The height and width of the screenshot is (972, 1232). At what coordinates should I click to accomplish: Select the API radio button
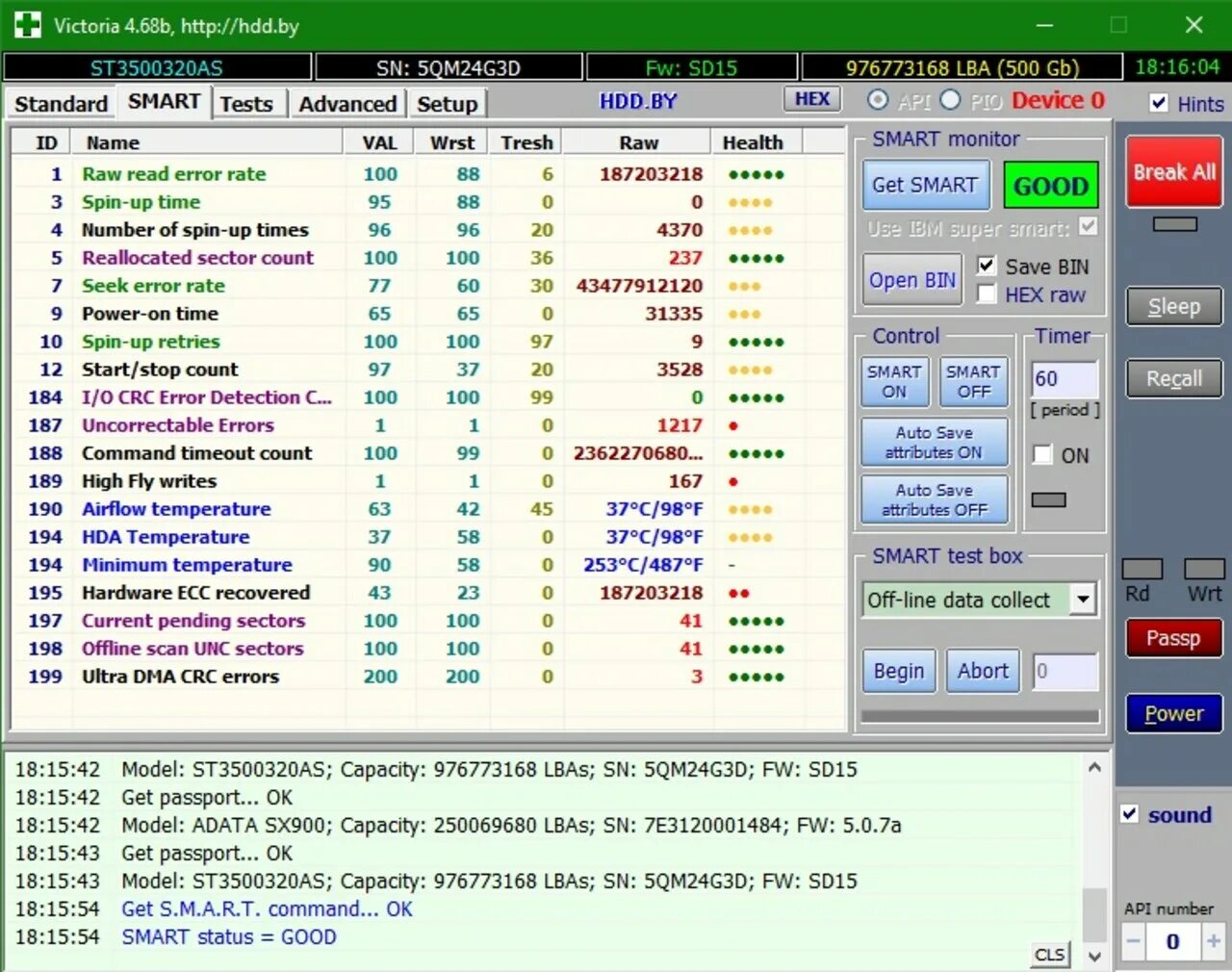click(878, 100)
